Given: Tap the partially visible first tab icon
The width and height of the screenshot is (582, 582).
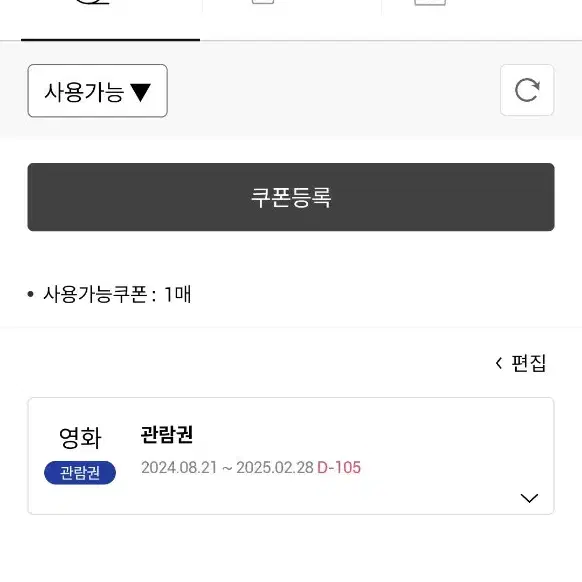Looking at the screenshot, I should pyautogui.click(x=93, y=2).
